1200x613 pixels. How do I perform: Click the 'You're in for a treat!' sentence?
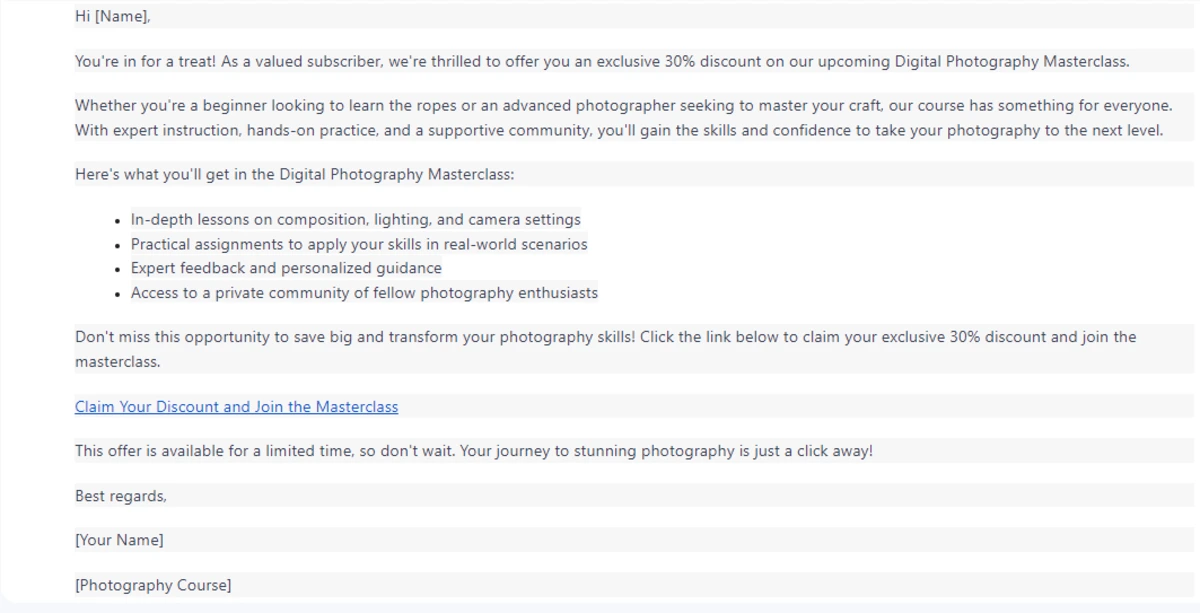[145, 61]
